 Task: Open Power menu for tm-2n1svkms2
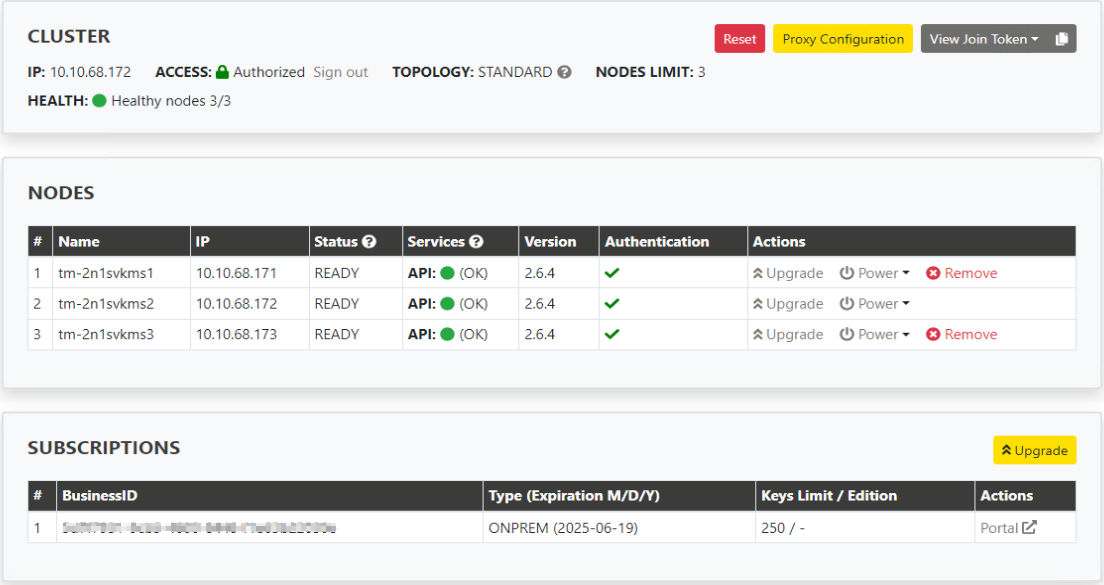coord(874,304)
